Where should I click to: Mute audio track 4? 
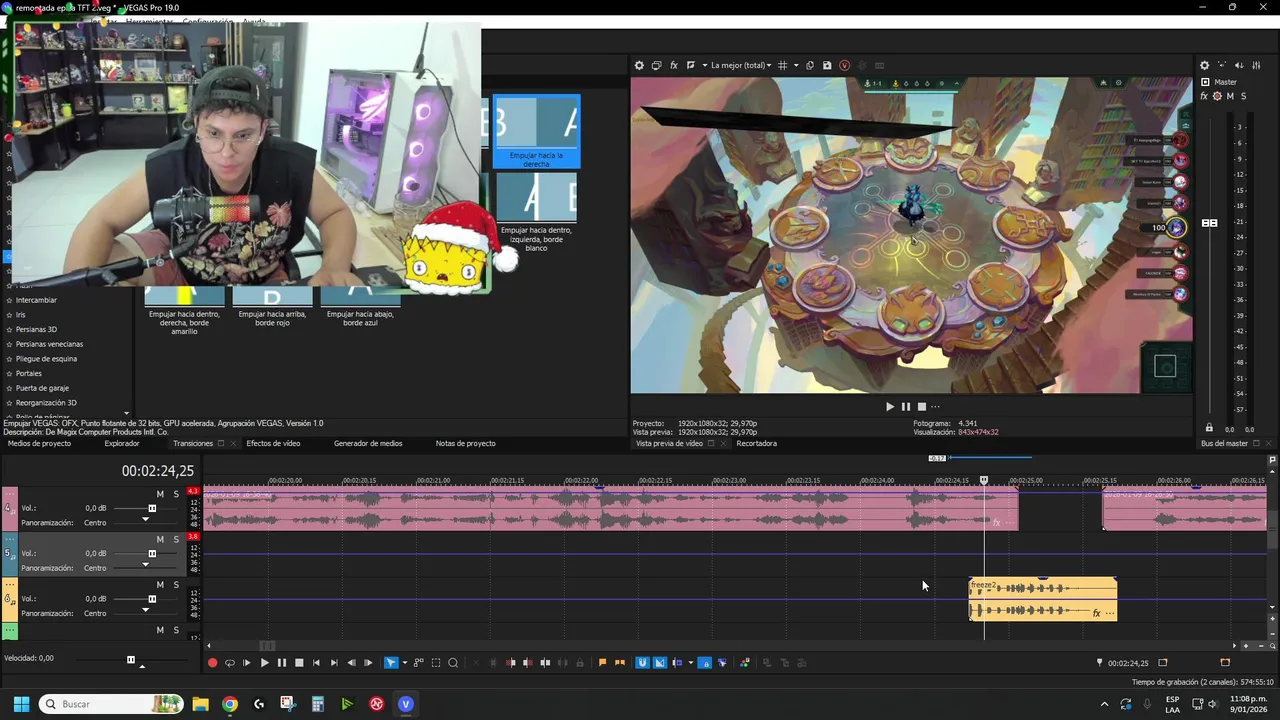click(x=160, y=494)
